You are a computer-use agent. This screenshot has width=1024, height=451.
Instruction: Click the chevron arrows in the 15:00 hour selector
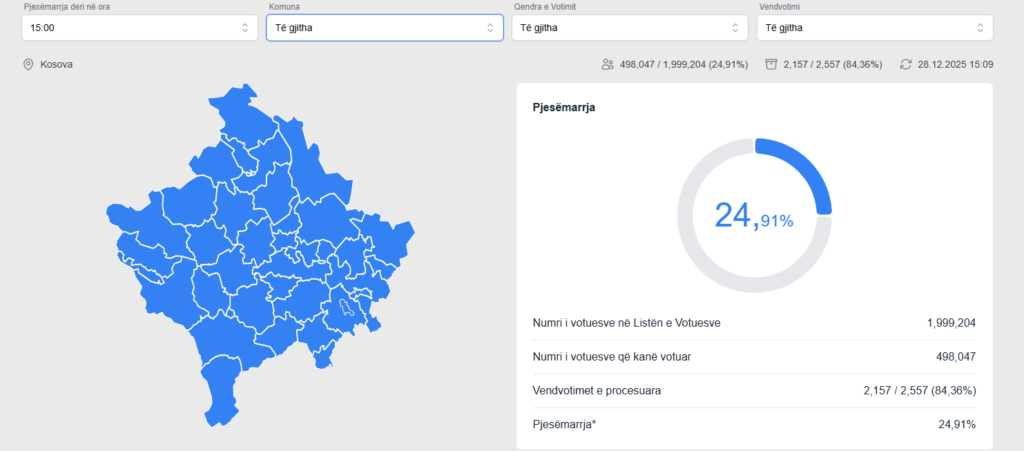245,27
